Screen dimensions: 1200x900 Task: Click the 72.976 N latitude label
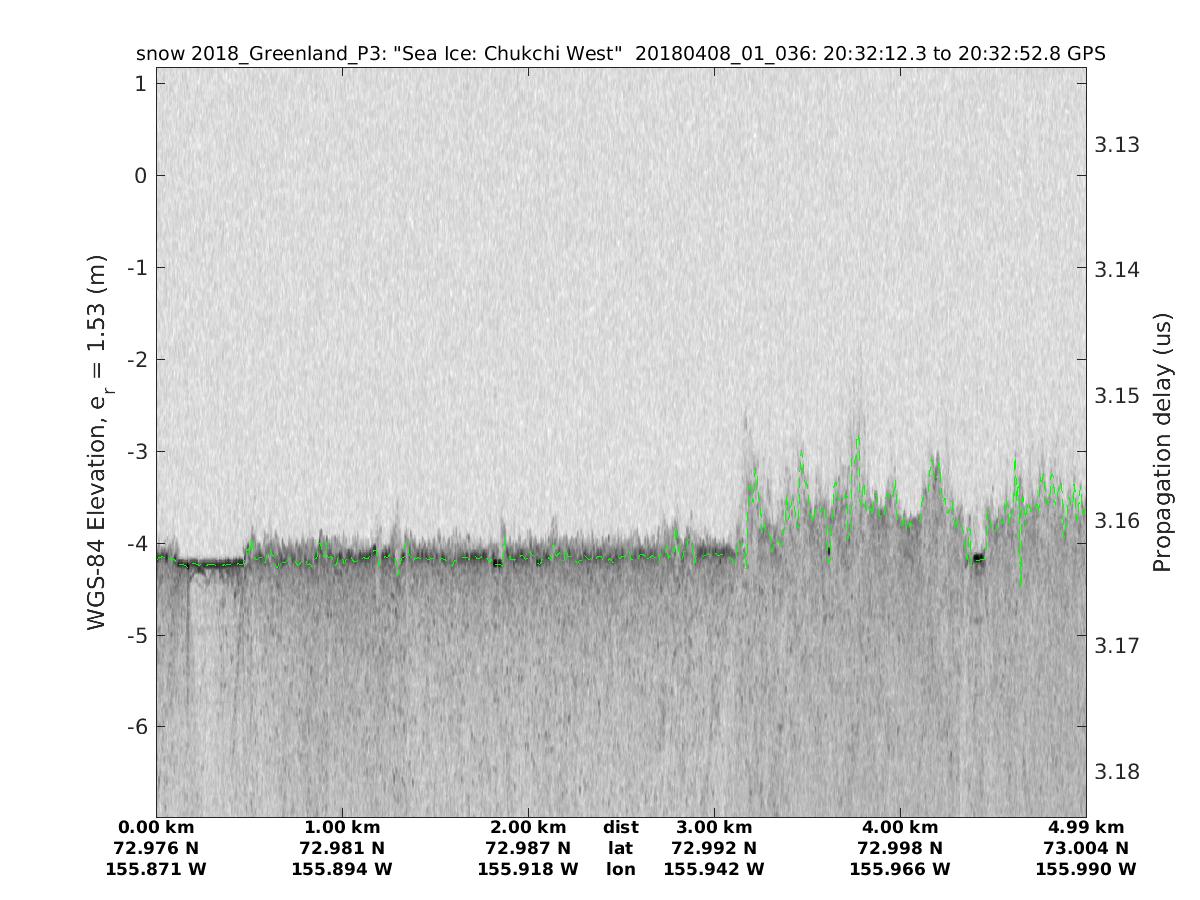[x=156, y=848]
